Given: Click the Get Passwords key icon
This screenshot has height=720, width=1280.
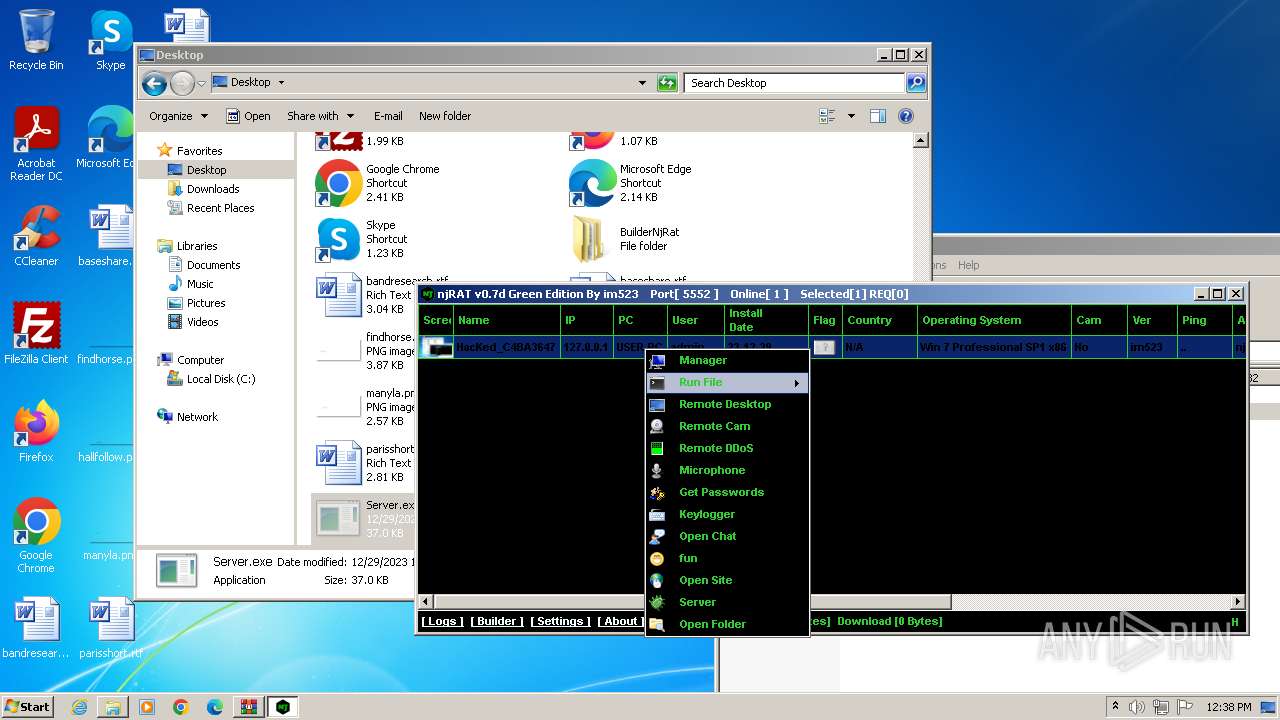Looking at the screenshot, I should 657,492.
